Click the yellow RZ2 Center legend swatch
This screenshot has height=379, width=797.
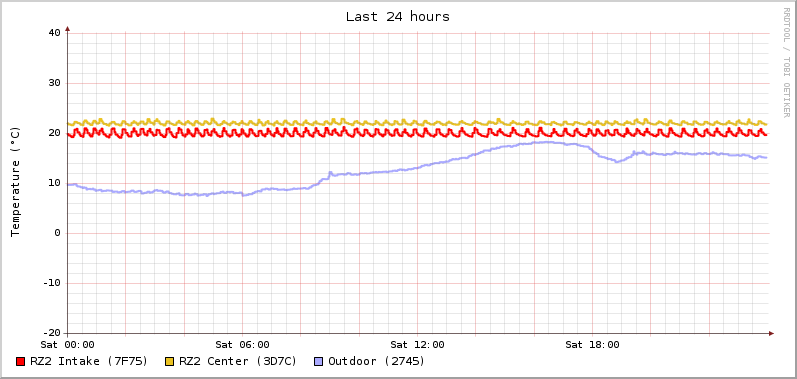[x=170, y=362]
